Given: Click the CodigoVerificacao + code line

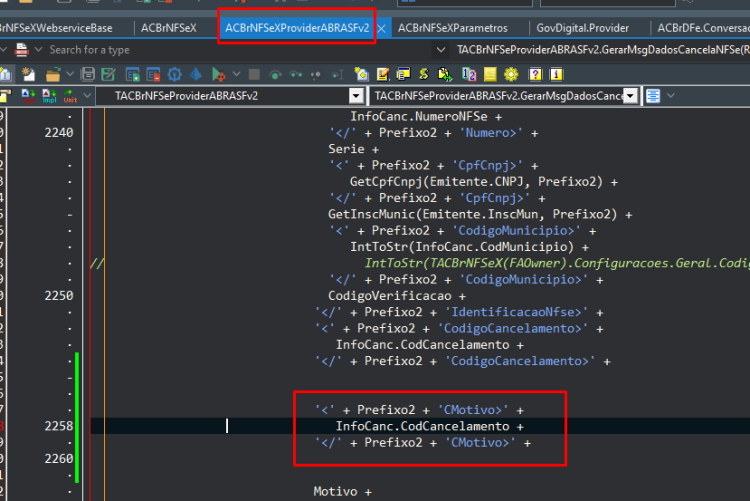Looking at the screenshot, I should click(397, 296).
